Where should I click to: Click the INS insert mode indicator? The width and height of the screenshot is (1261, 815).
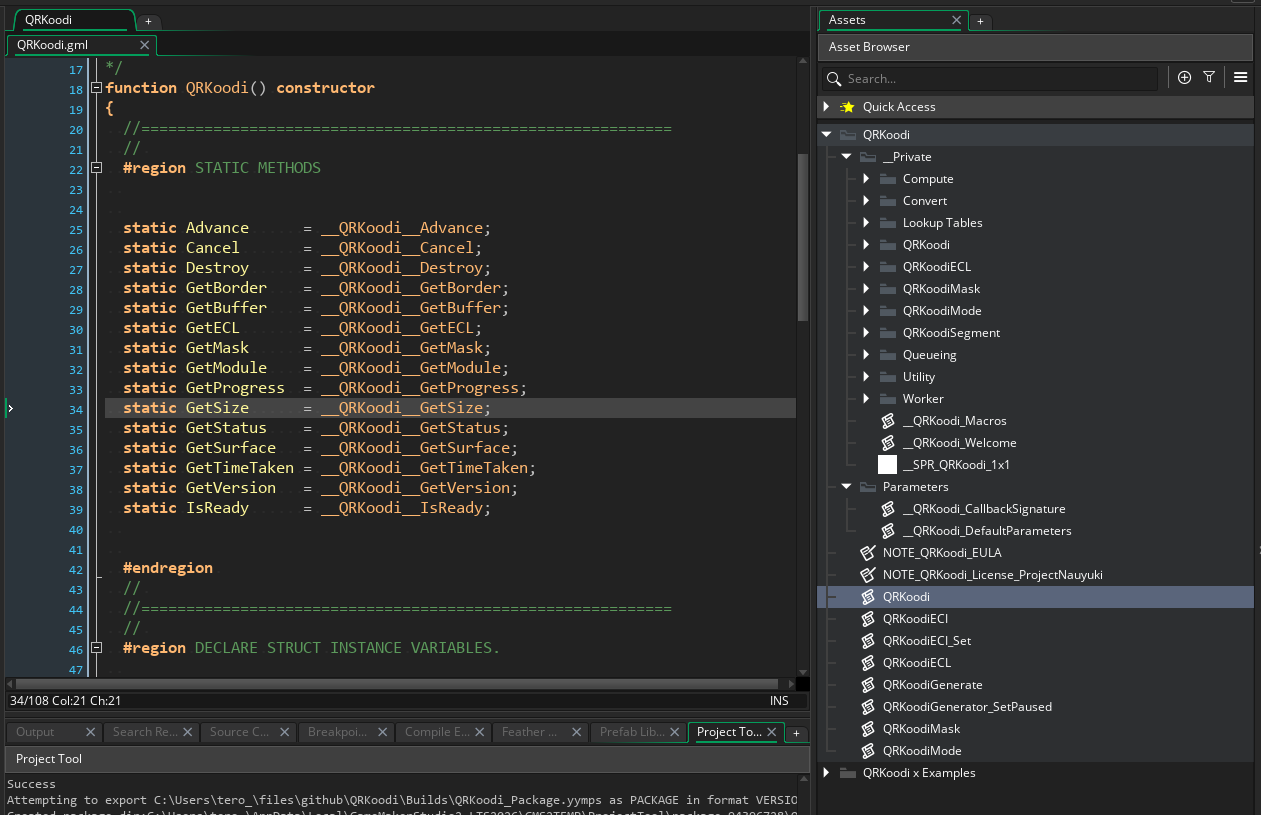(779, 701)
